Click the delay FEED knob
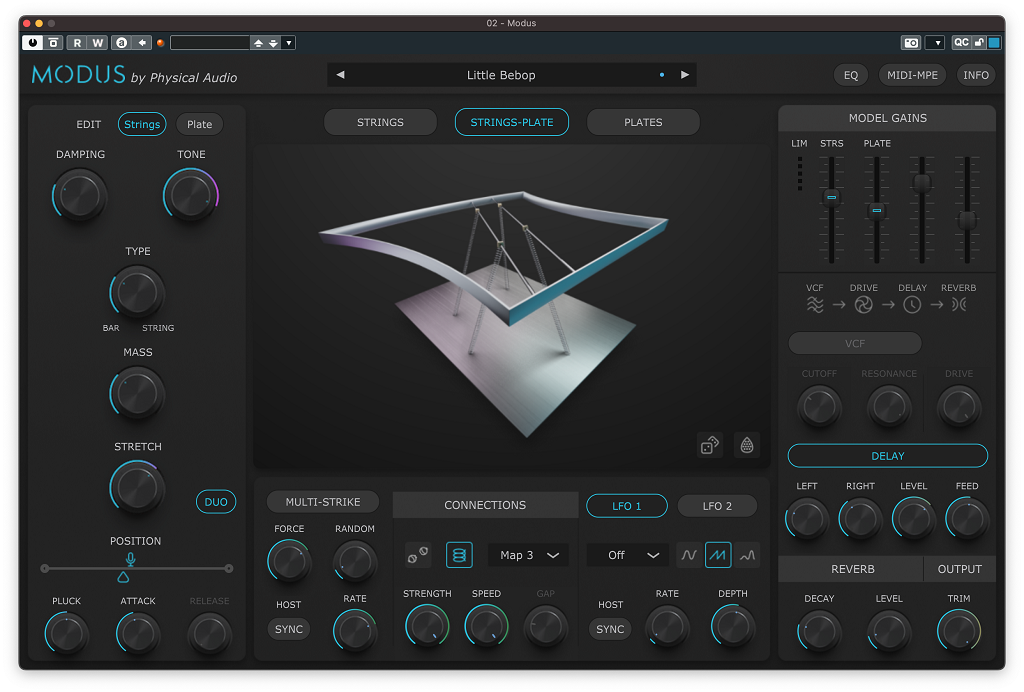Viewport: 1024px width, 692px height. pyautogui.click(x=967, y=518)
